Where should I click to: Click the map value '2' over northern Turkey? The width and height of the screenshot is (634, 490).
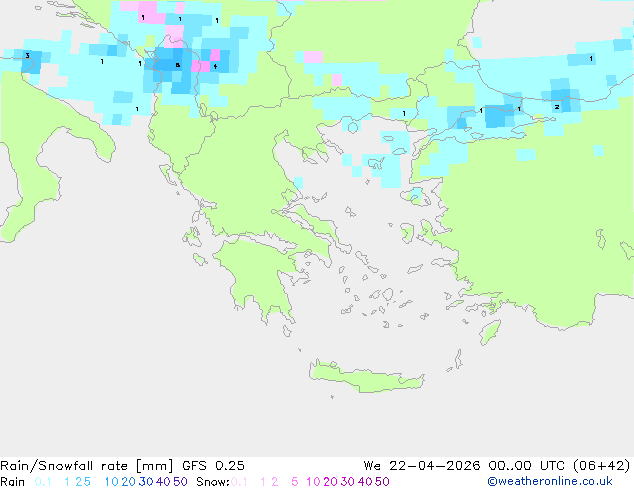[557, 107]
